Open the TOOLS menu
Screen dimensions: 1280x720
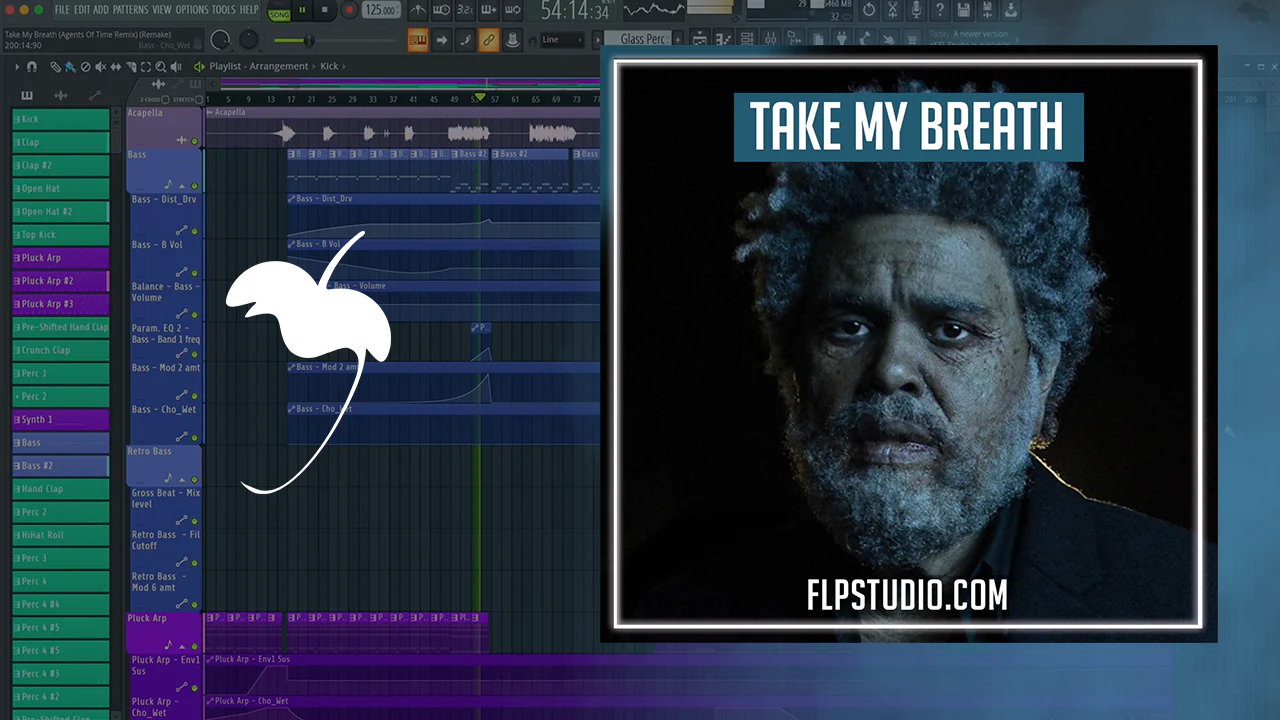224,10
